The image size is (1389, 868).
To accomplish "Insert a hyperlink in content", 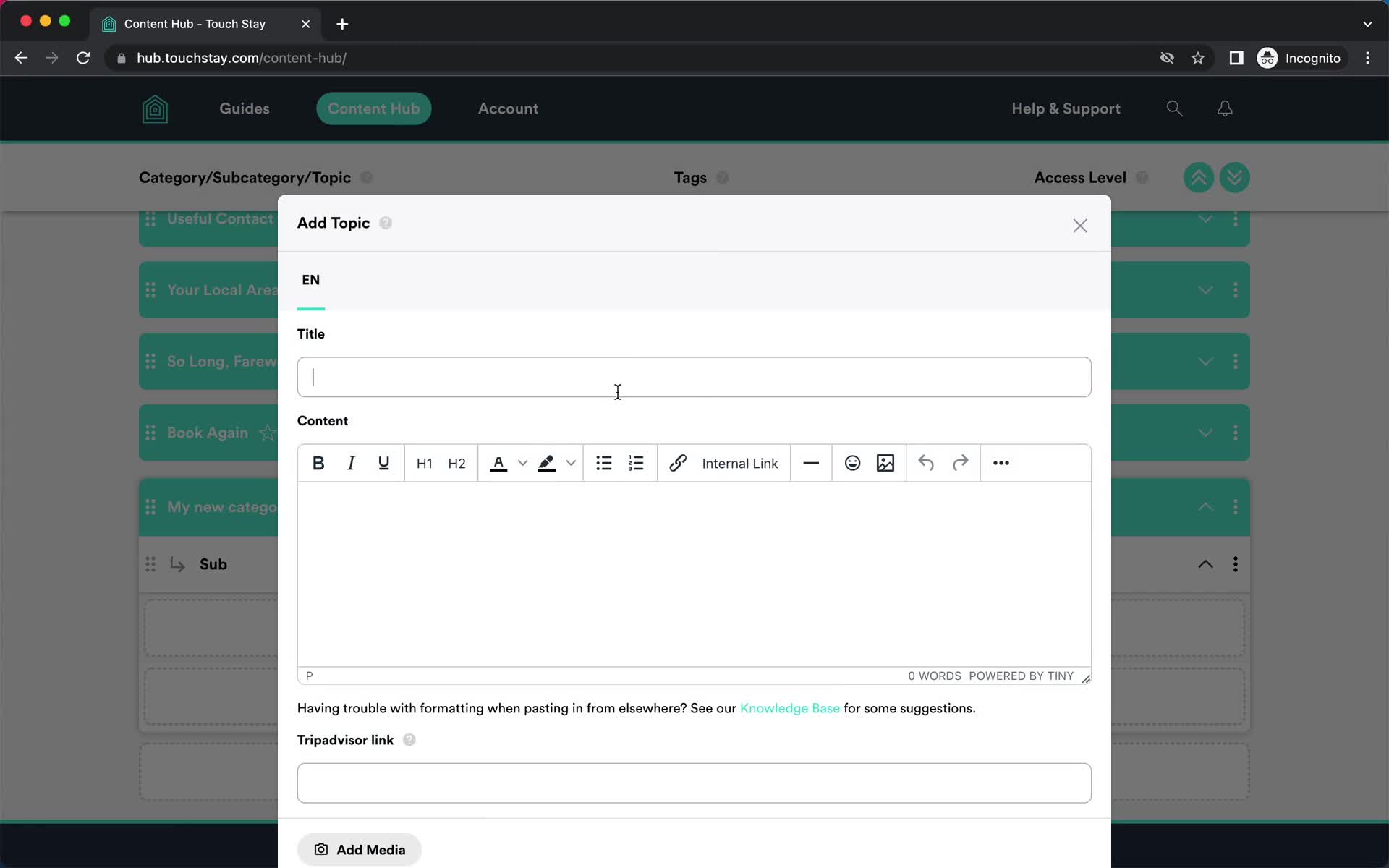I will pos(678,463).
